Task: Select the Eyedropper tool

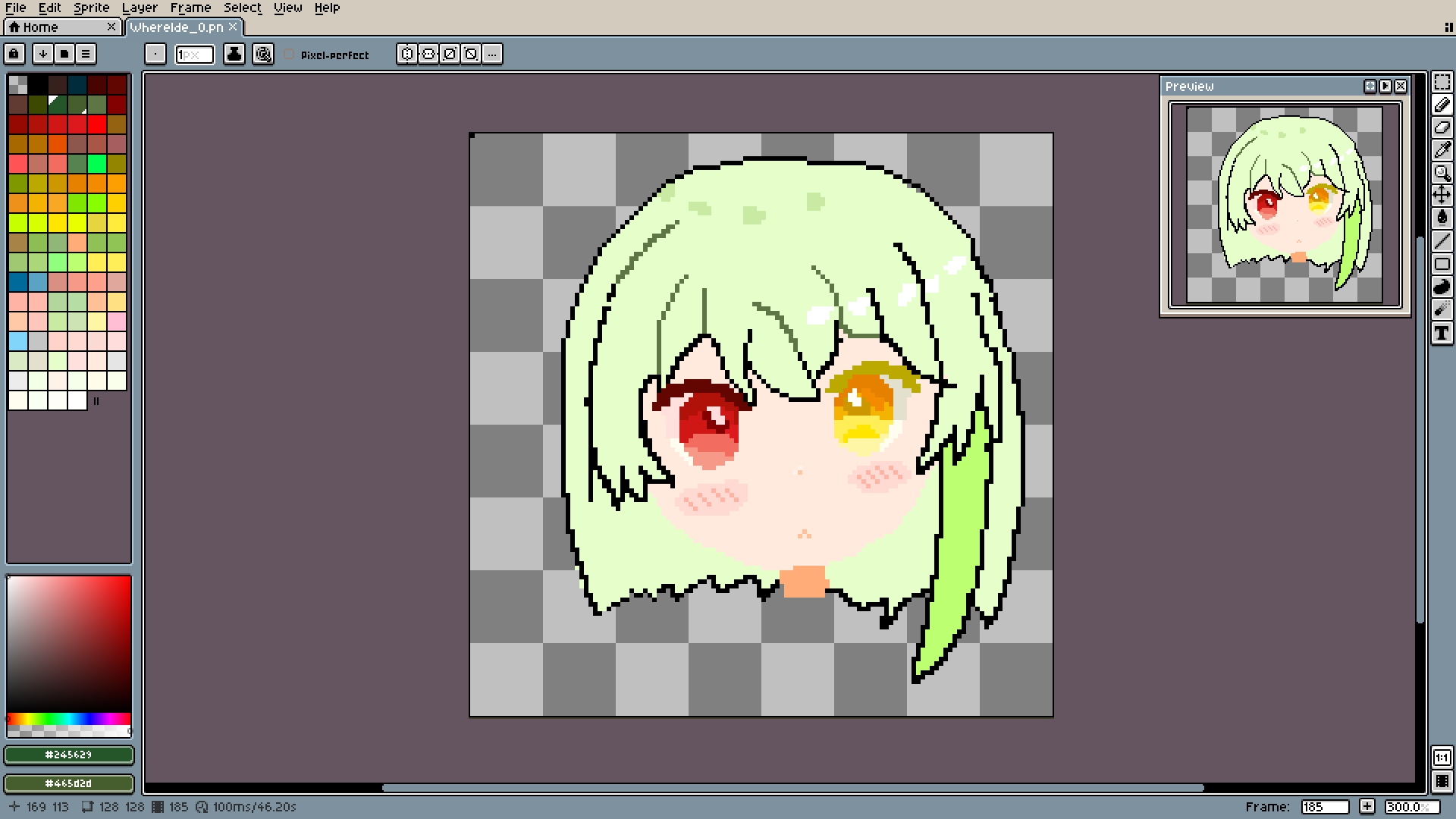Action: pos(1442,150)
